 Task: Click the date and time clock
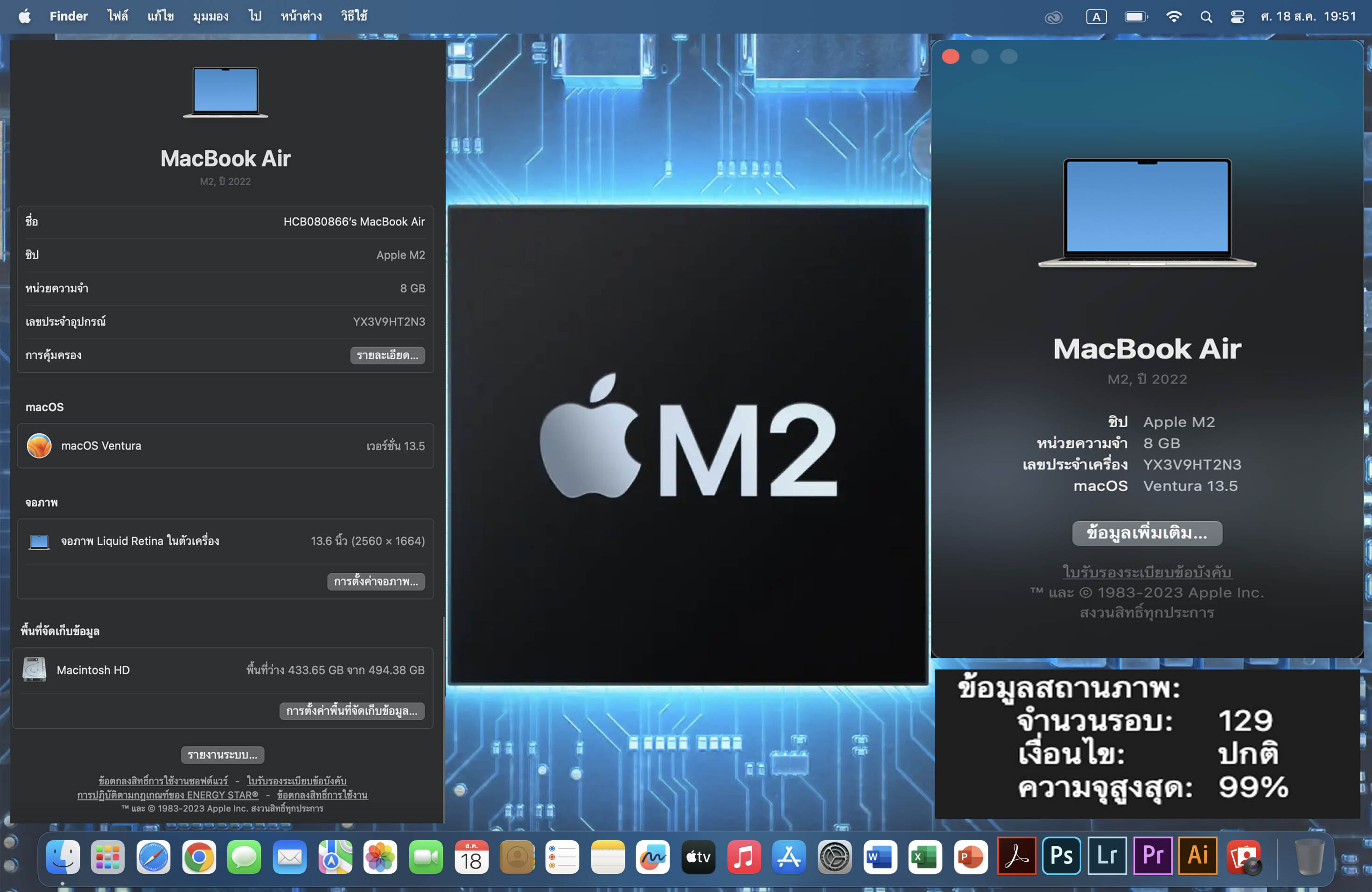pos(1308,16)
